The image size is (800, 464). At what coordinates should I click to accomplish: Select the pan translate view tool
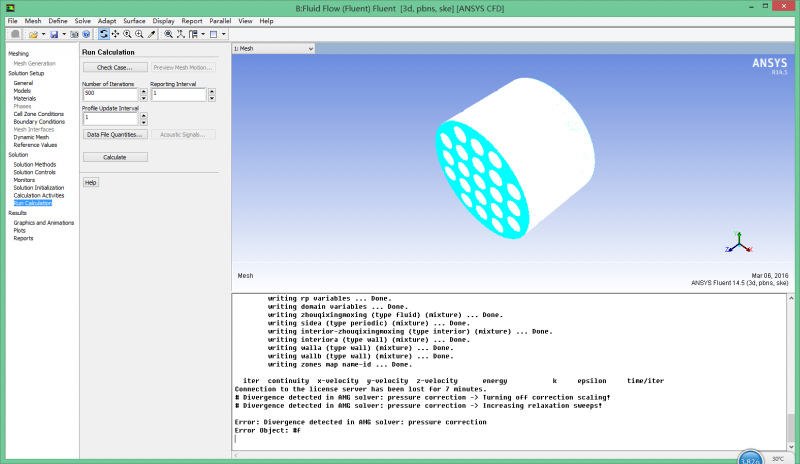(115, 34)
